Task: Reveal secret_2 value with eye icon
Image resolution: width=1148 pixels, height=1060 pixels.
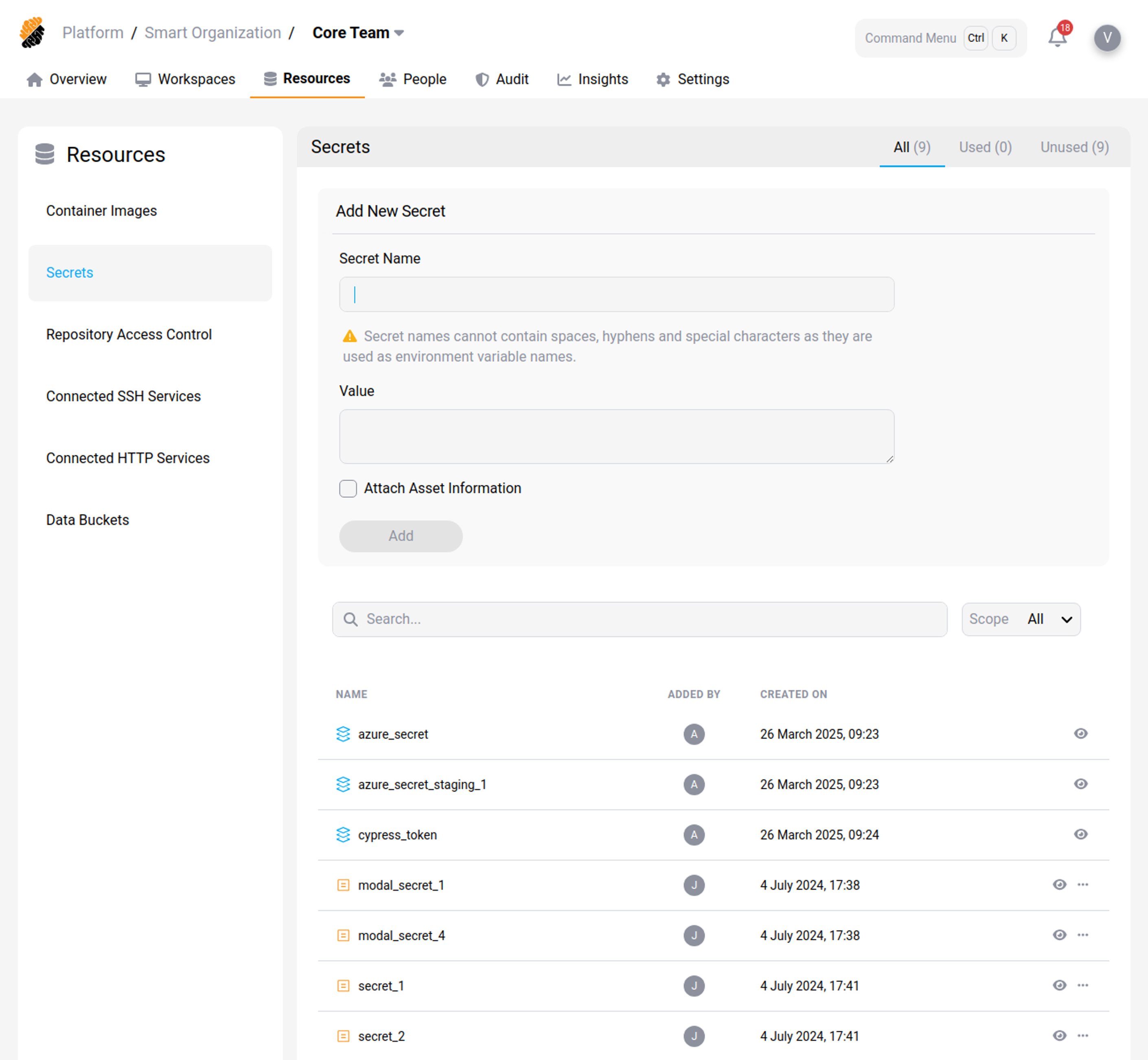Action: pos(1060,1036)
